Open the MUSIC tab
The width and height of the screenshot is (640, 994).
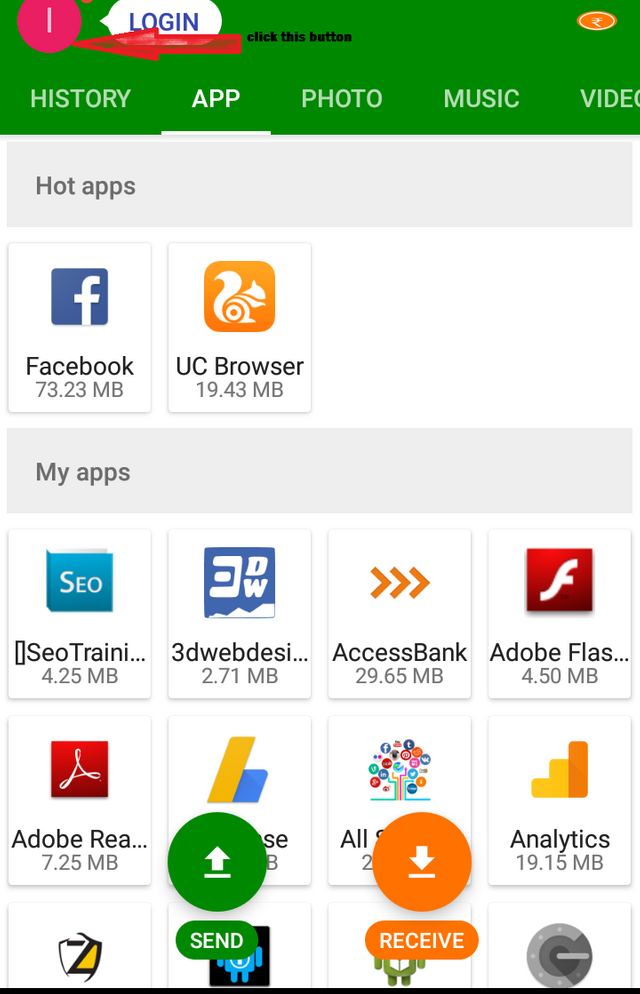pos(481,99)
